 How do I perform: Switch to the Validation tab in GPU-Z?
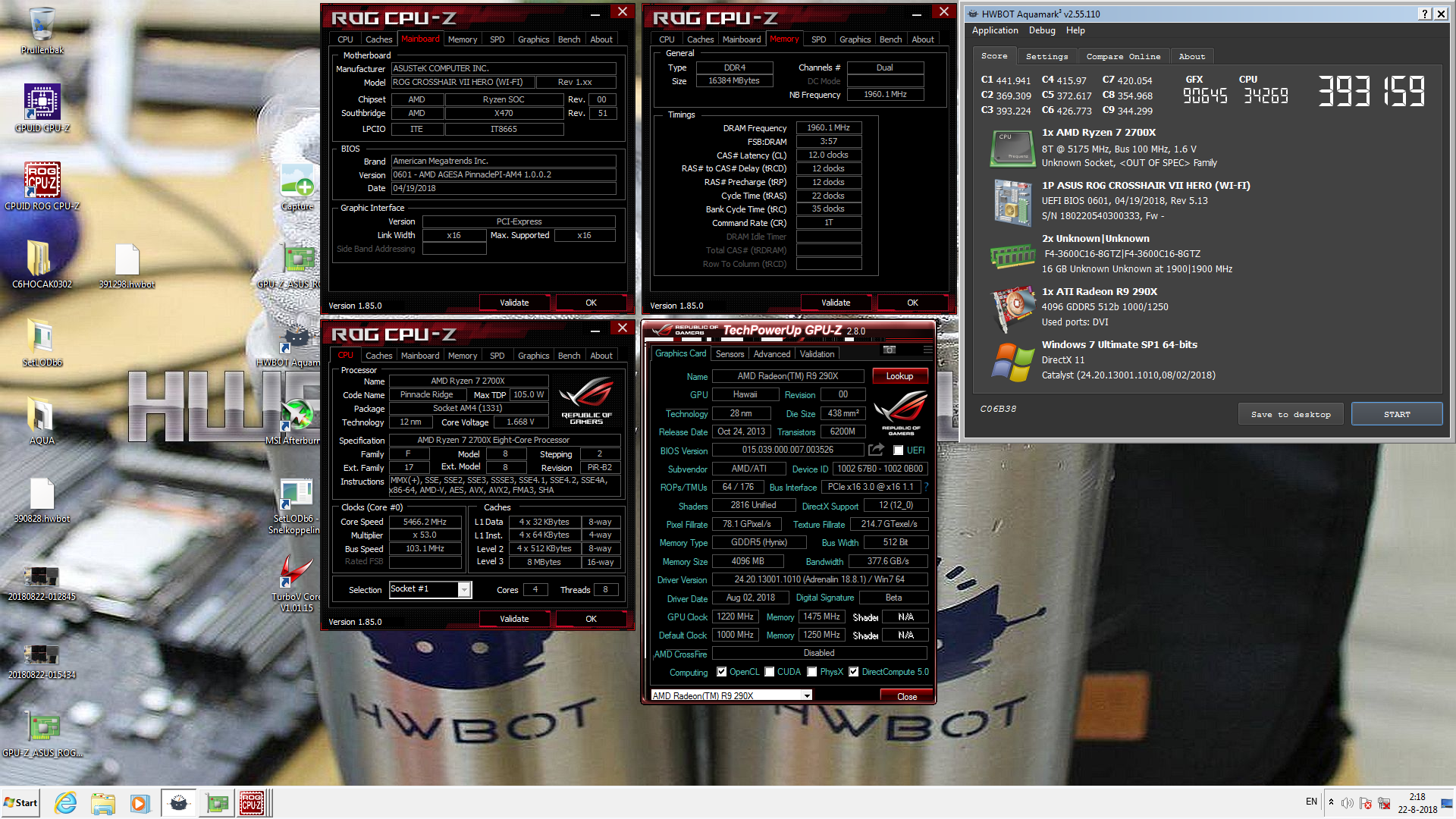pos(817,354)
